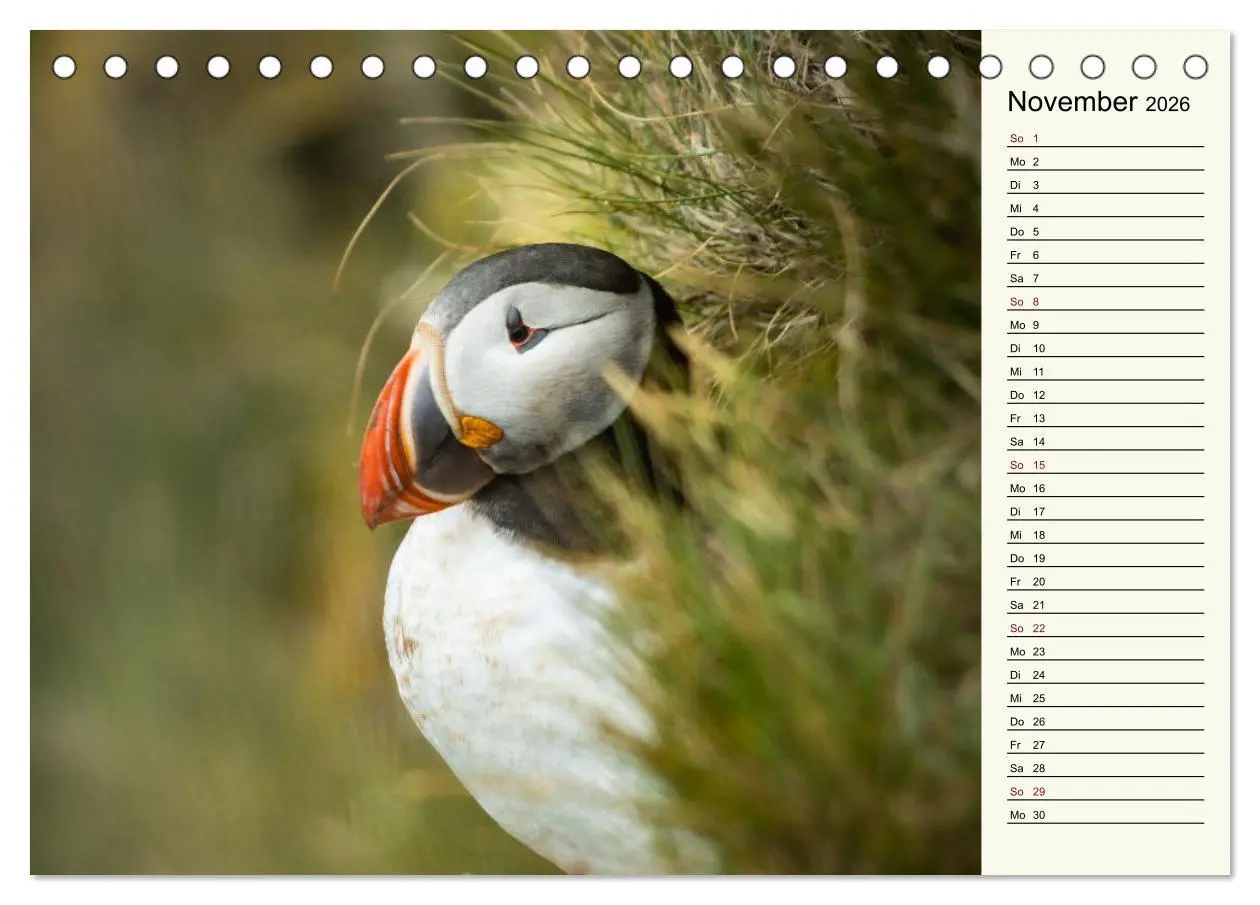Select the row So 29
The image size is (1260, 905).
pyautogui.click(x=1105, y=790)
